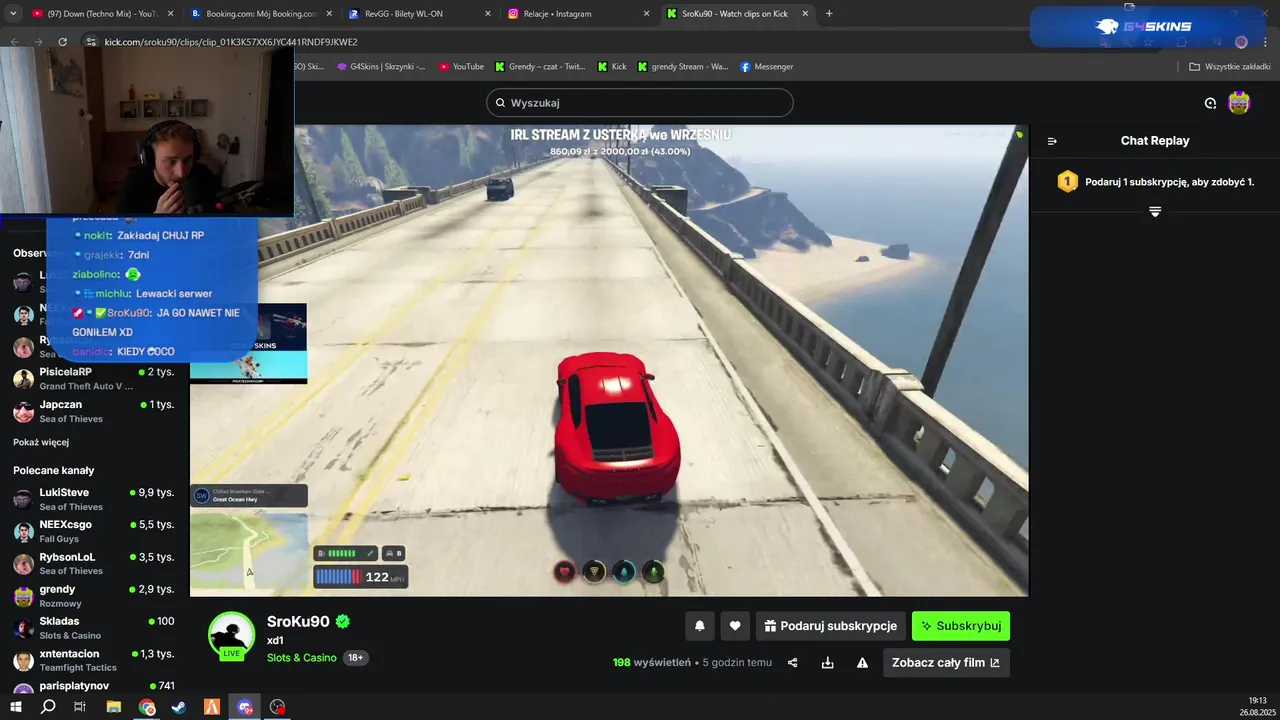The width and height of the screenshot is (1280, 720).
Task: Click the Zobacz cały film button
Action: coord(946,662)
